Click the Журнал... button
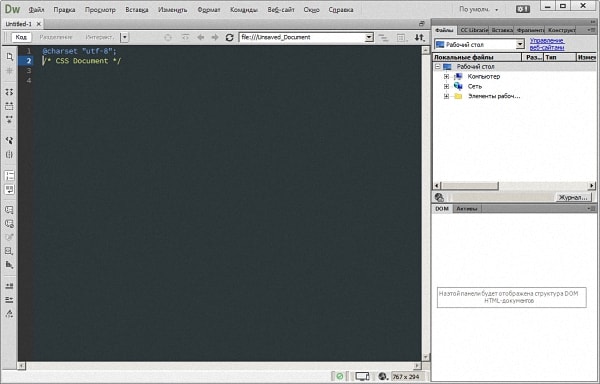This screenshot has width=600, height=384. (573, 197)
